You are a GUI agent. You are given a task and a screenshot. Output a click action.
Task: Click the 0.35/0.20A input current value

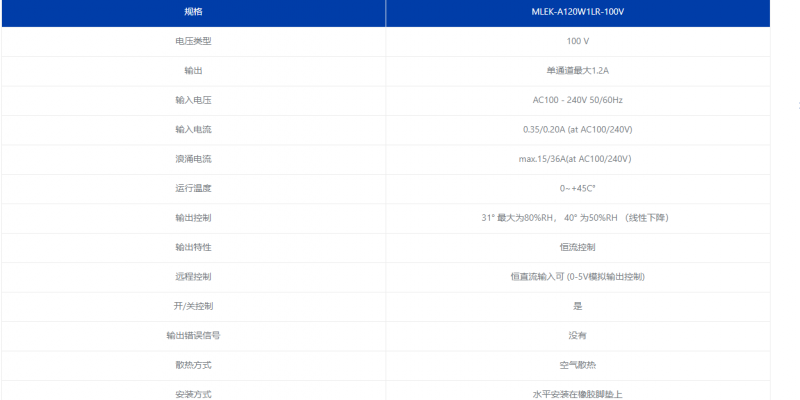(x=578, y=130)
